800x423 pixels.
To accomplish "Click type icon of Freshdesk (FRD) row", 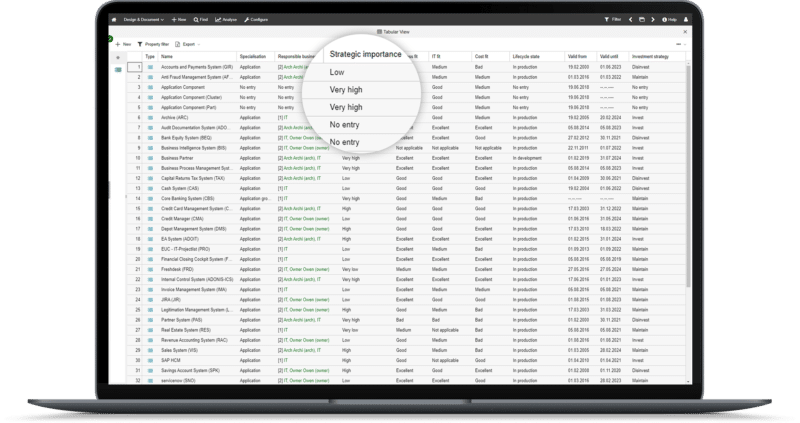I will [150, 269].
